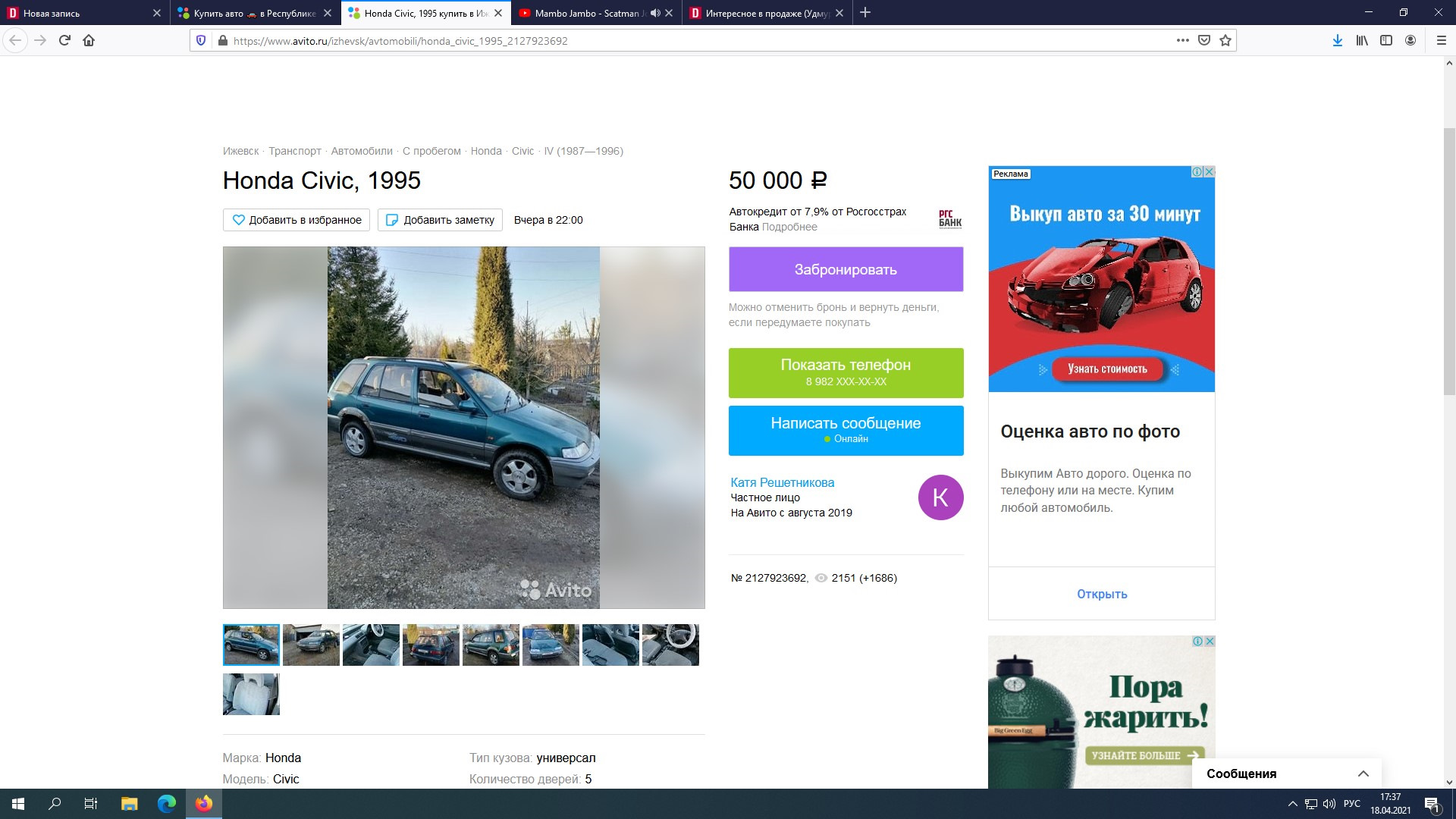
Task: Open the IV (1987—1996) breadcrumb
Action: pos(583,151)
